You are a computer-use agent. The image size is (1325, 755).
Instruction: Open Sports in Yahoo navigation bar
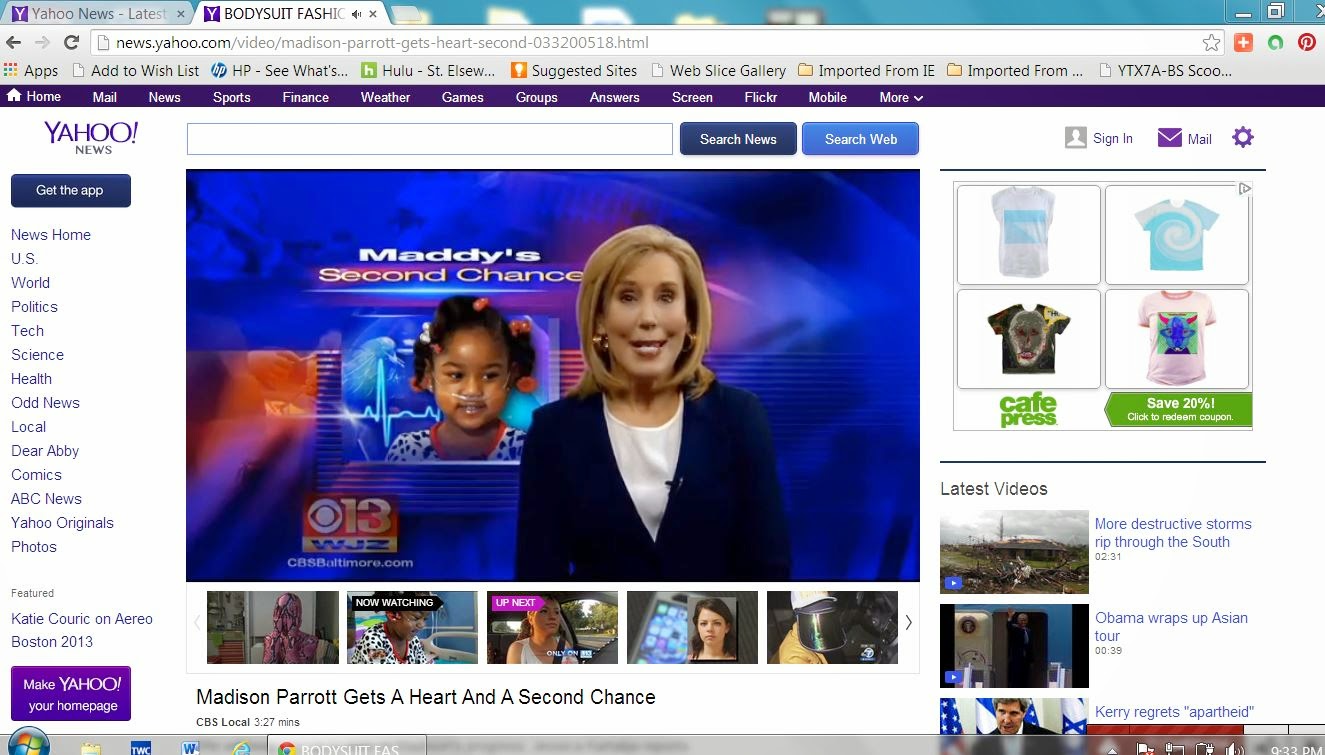(x=231, y=97)
